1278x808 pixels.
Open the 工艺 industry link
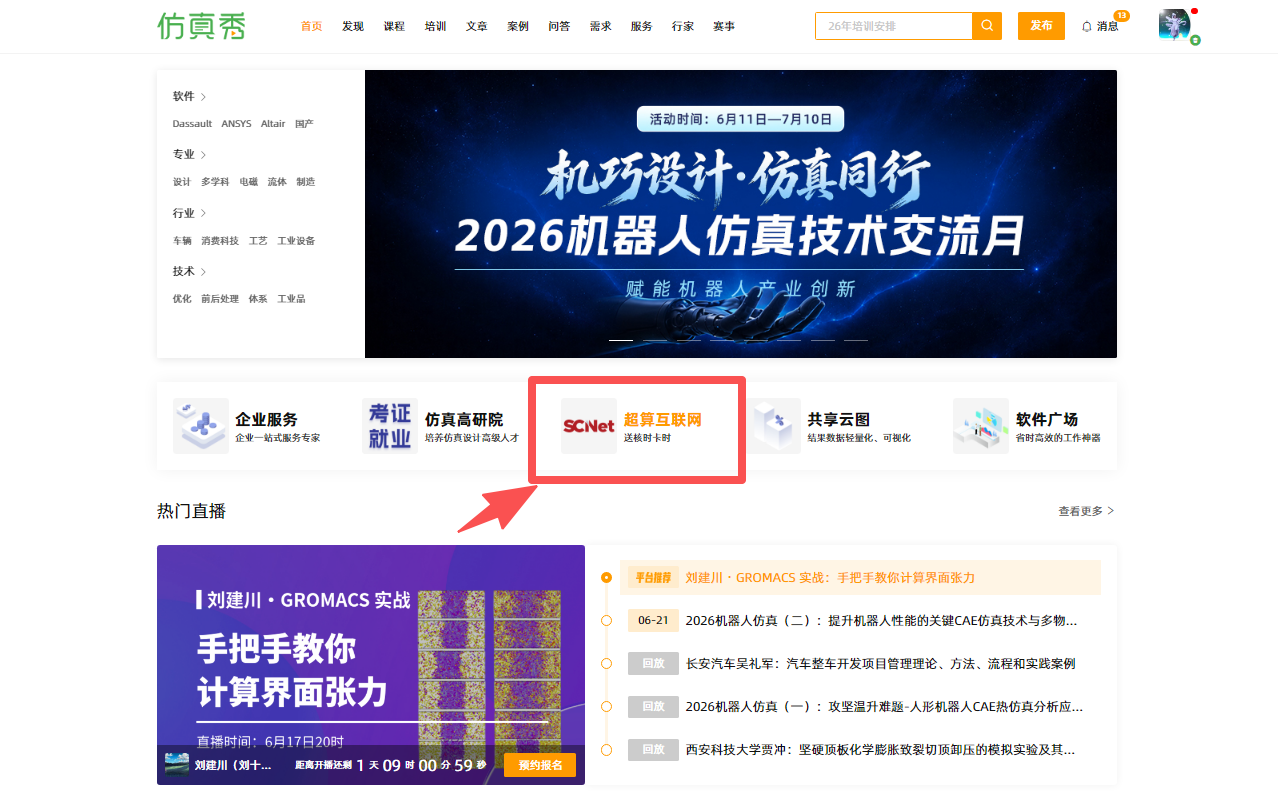point(258,241)
